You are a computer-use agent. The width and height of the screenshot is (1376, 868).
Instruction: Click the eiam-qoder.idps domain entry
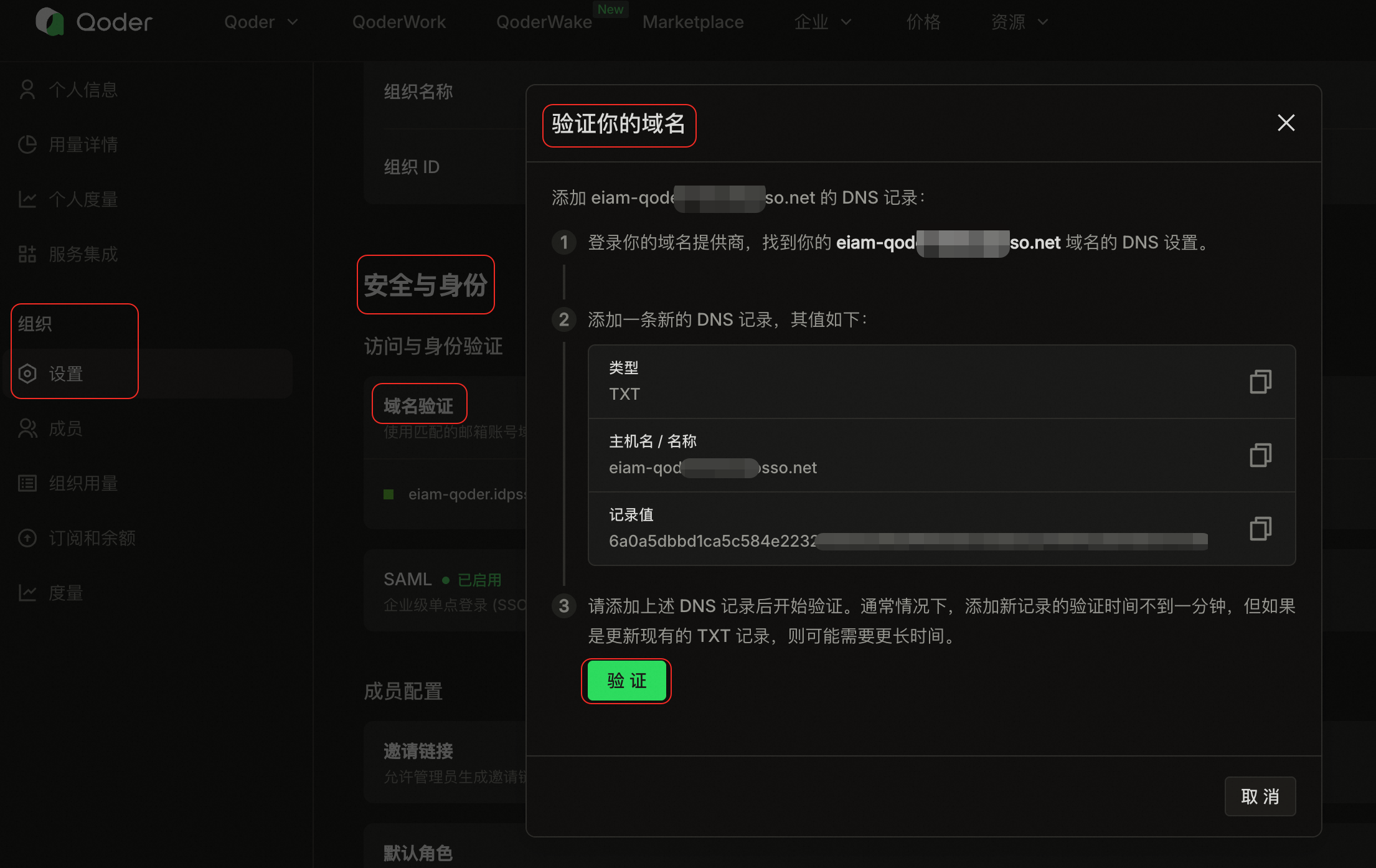pyautogui.click(x=468, y=494)
